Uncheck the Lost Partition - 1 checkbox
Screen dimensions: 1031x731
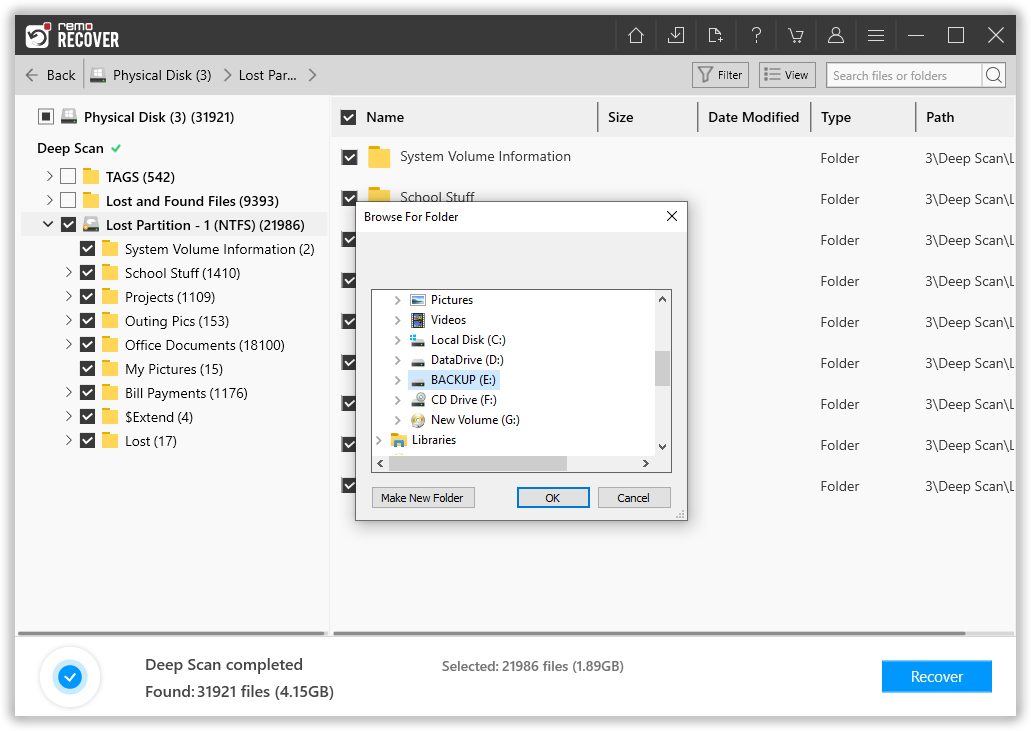tap(68, 224)
